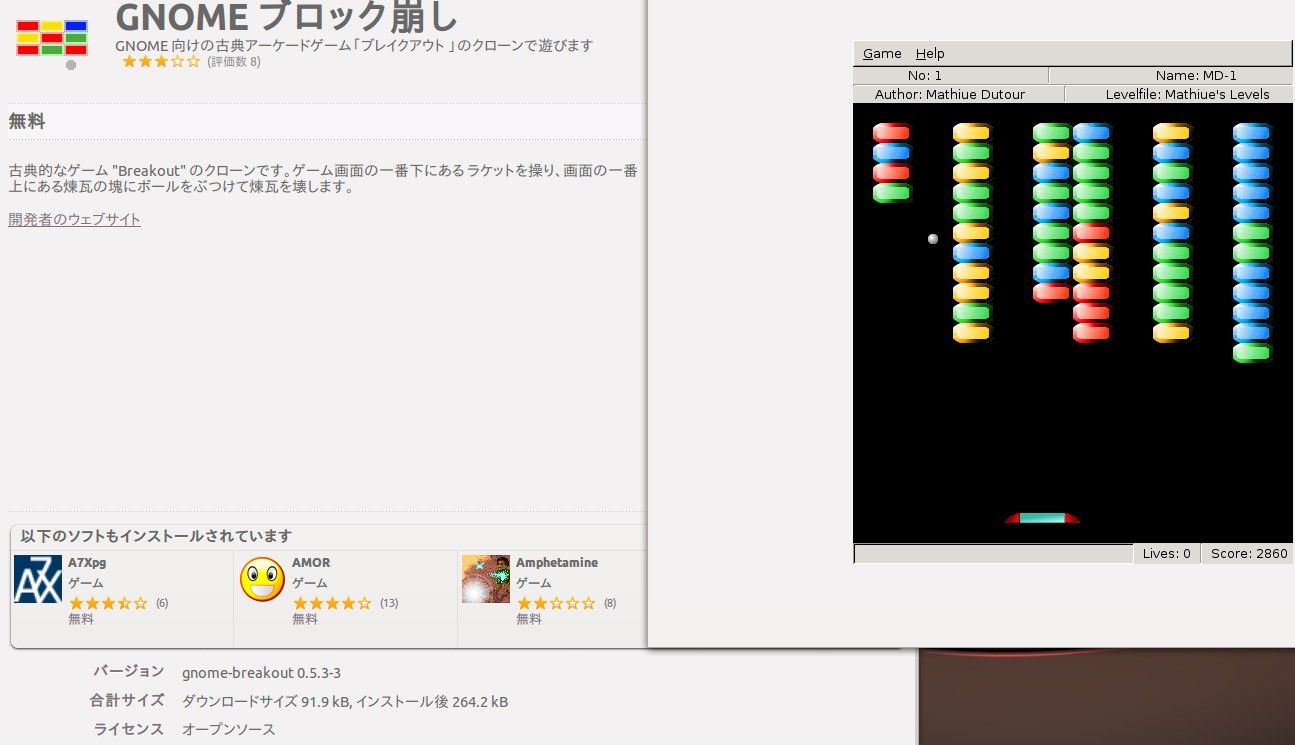Open the A7Xpg title link

[x=87, y=563]
